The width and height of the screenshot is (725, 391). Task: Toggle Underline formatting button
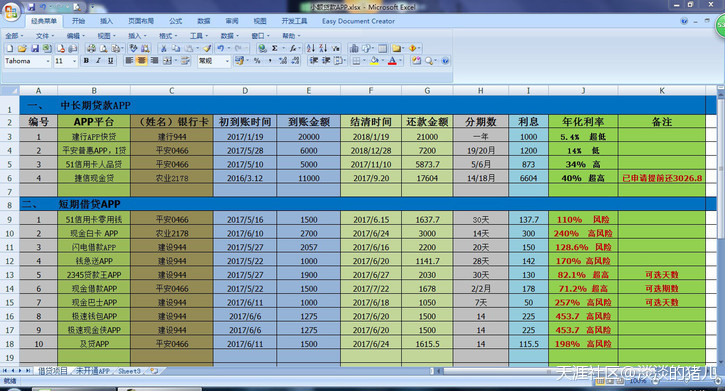pos(111,61)
